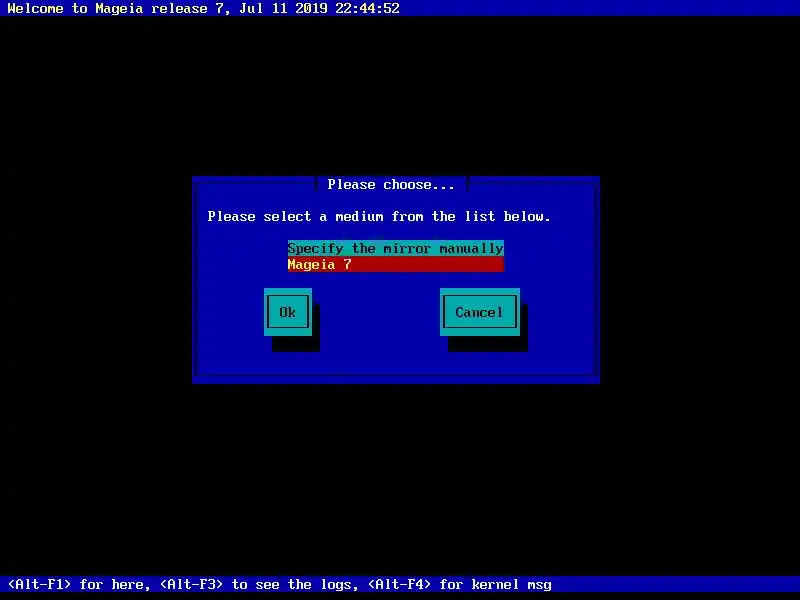Image resolution: width=800 pixels, height=600 pixels.
Task: Click the 'Please choose...' dialog title
Action: [391, 185]
